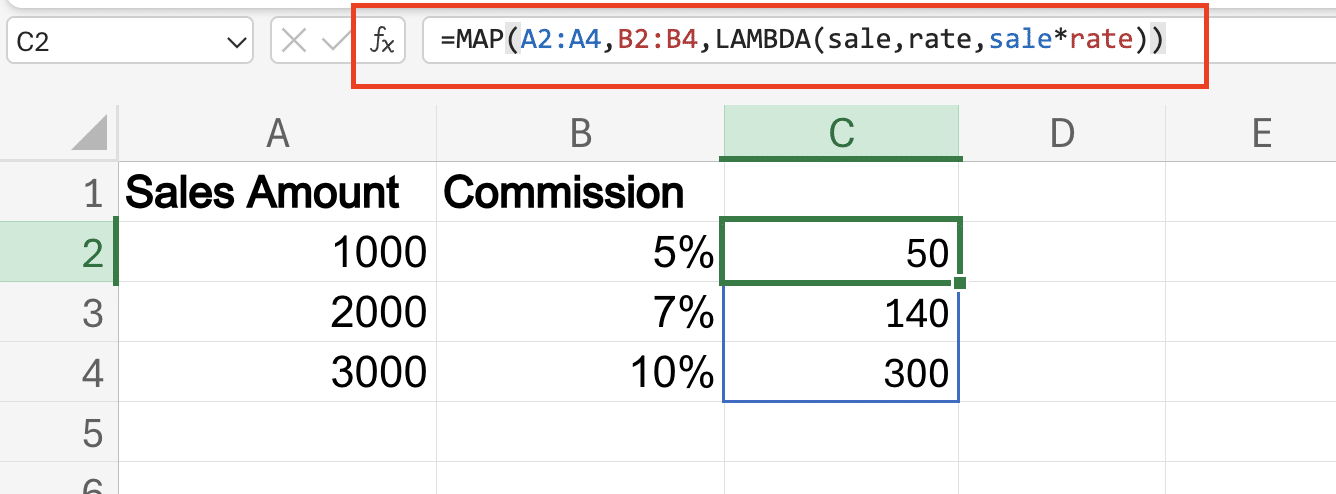
Task: Click the cancel X formula icon
Action: (294, 41)
